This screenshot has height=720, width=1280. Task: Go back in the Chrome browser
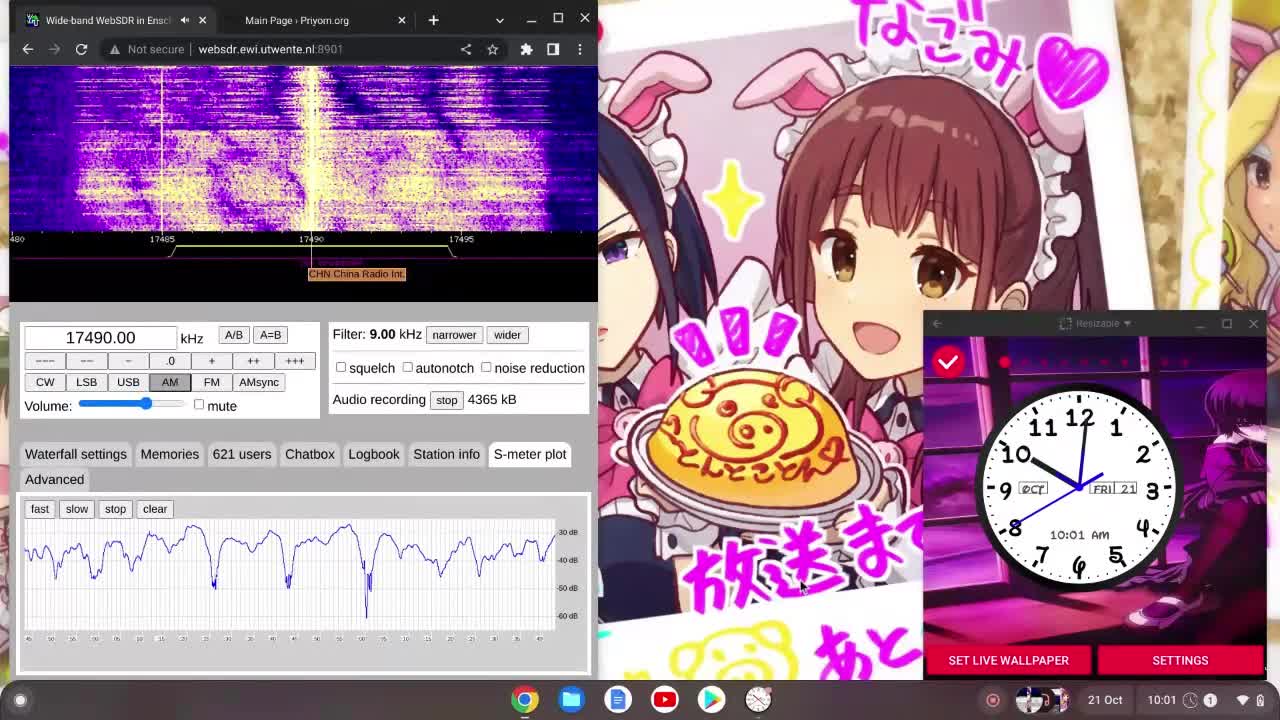(28, 49)
